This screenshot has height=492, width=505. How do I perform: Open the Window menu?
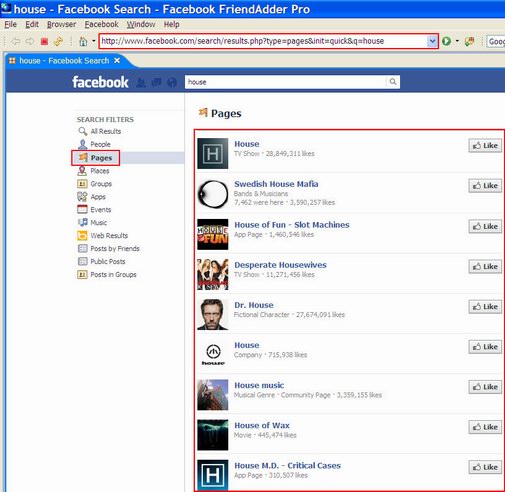tap(141, 24)
